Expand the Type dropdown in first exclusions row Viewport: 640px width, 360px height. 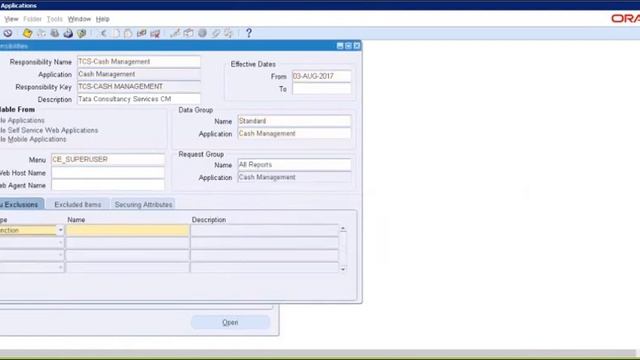click(x=60, y=230)
